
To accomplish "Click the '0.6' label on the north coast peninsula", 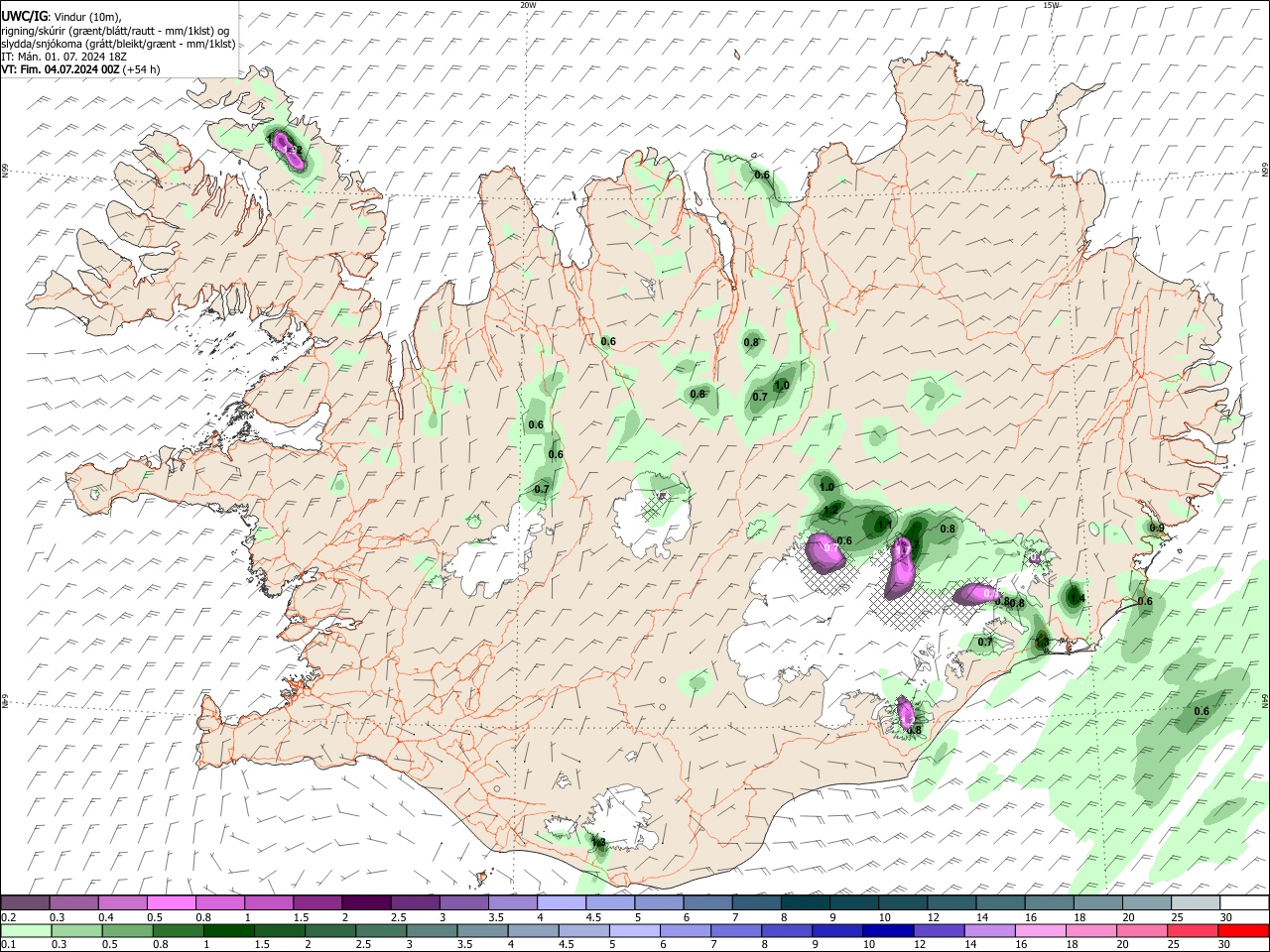I will click(762, 175).
